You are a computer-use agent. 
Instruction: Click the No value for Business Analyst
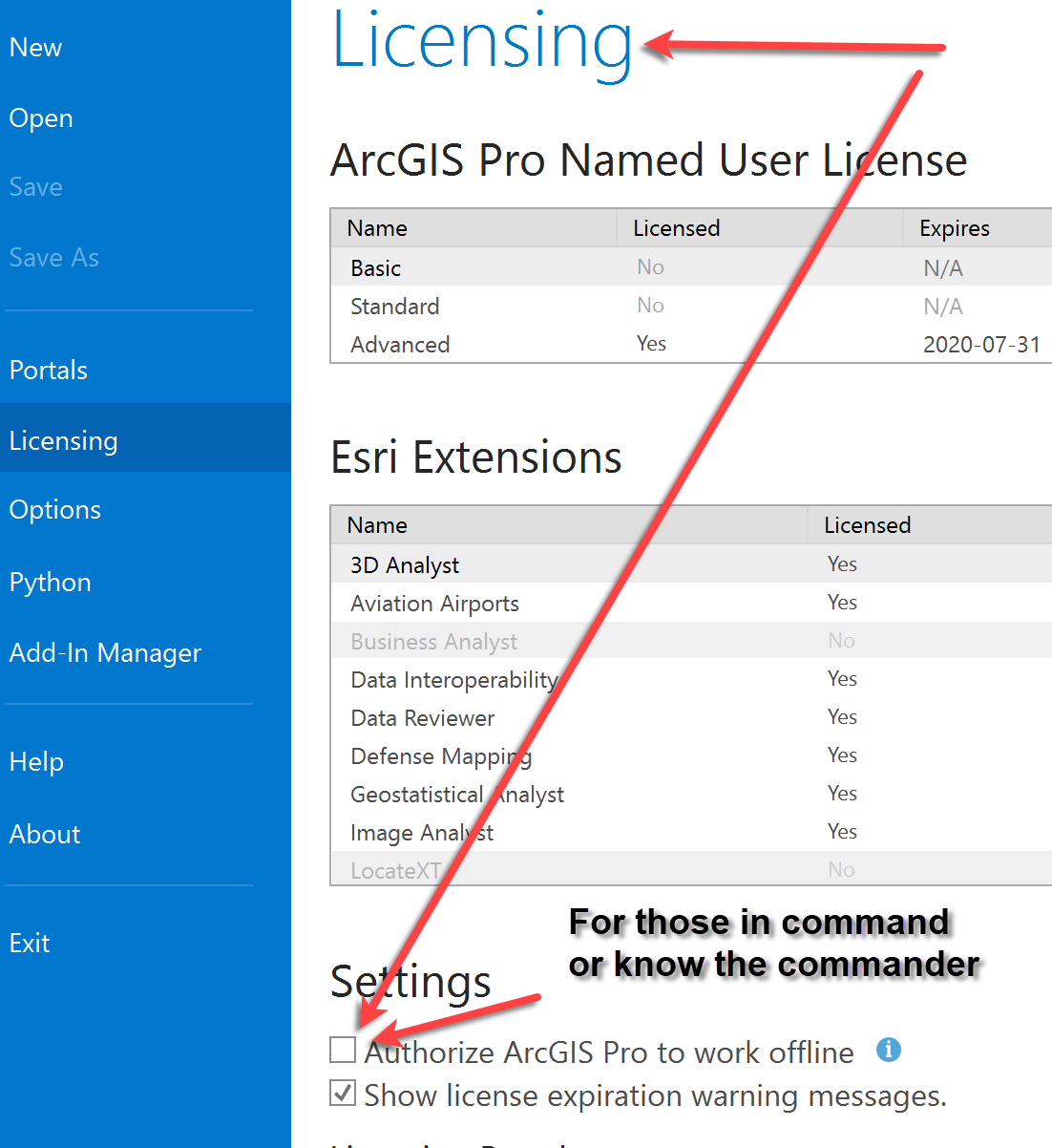point(841,641)
